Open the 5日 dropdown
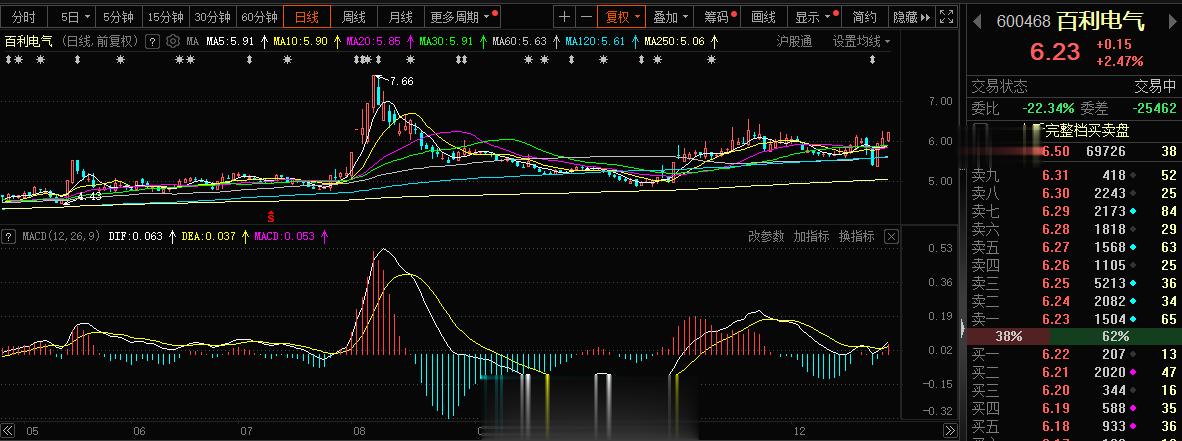The image size is (1182, 441). click(x=75, y=17)
